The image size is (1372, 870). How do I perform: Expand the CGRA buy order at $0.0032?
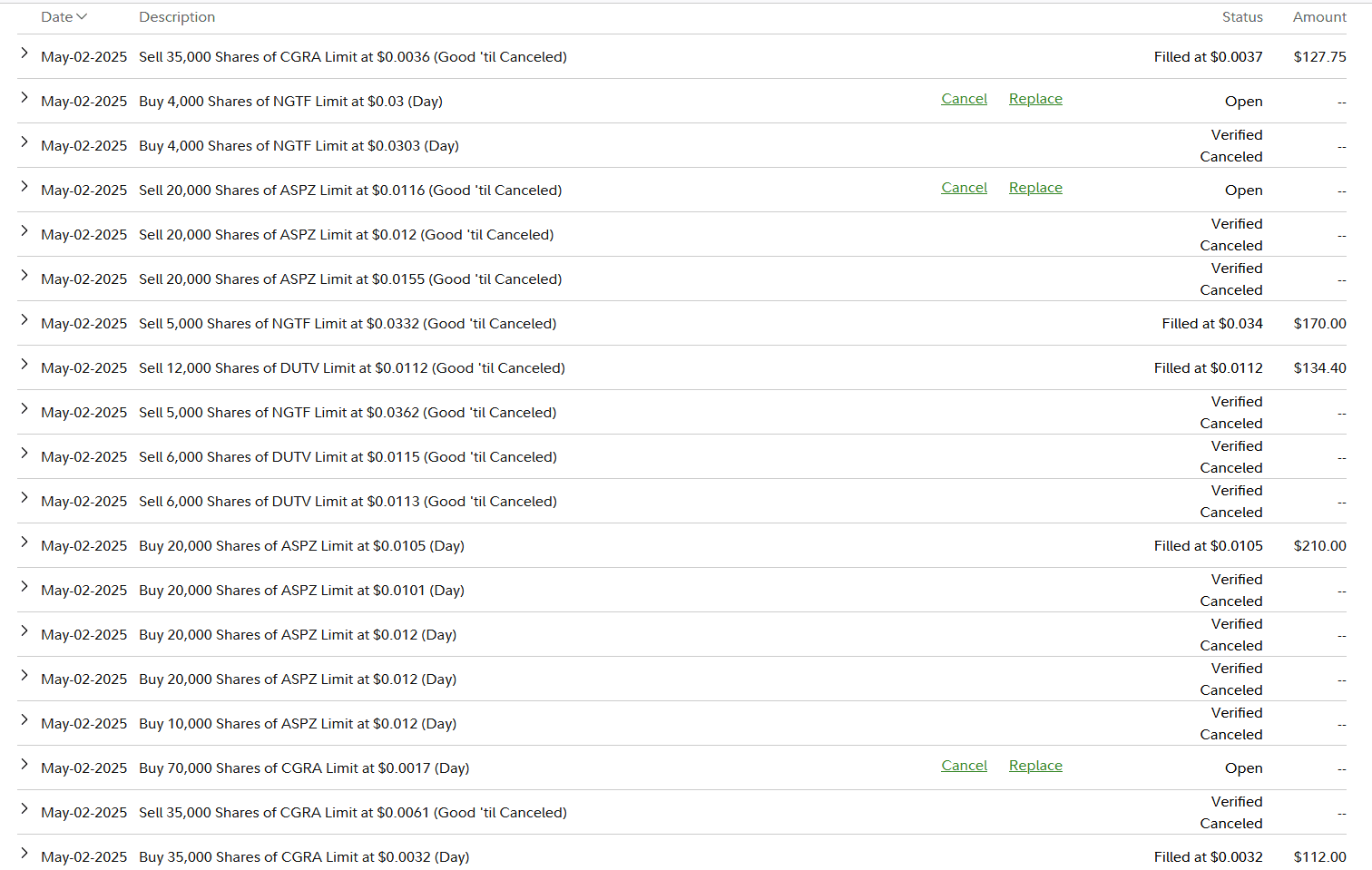click(x=24, y=855)
